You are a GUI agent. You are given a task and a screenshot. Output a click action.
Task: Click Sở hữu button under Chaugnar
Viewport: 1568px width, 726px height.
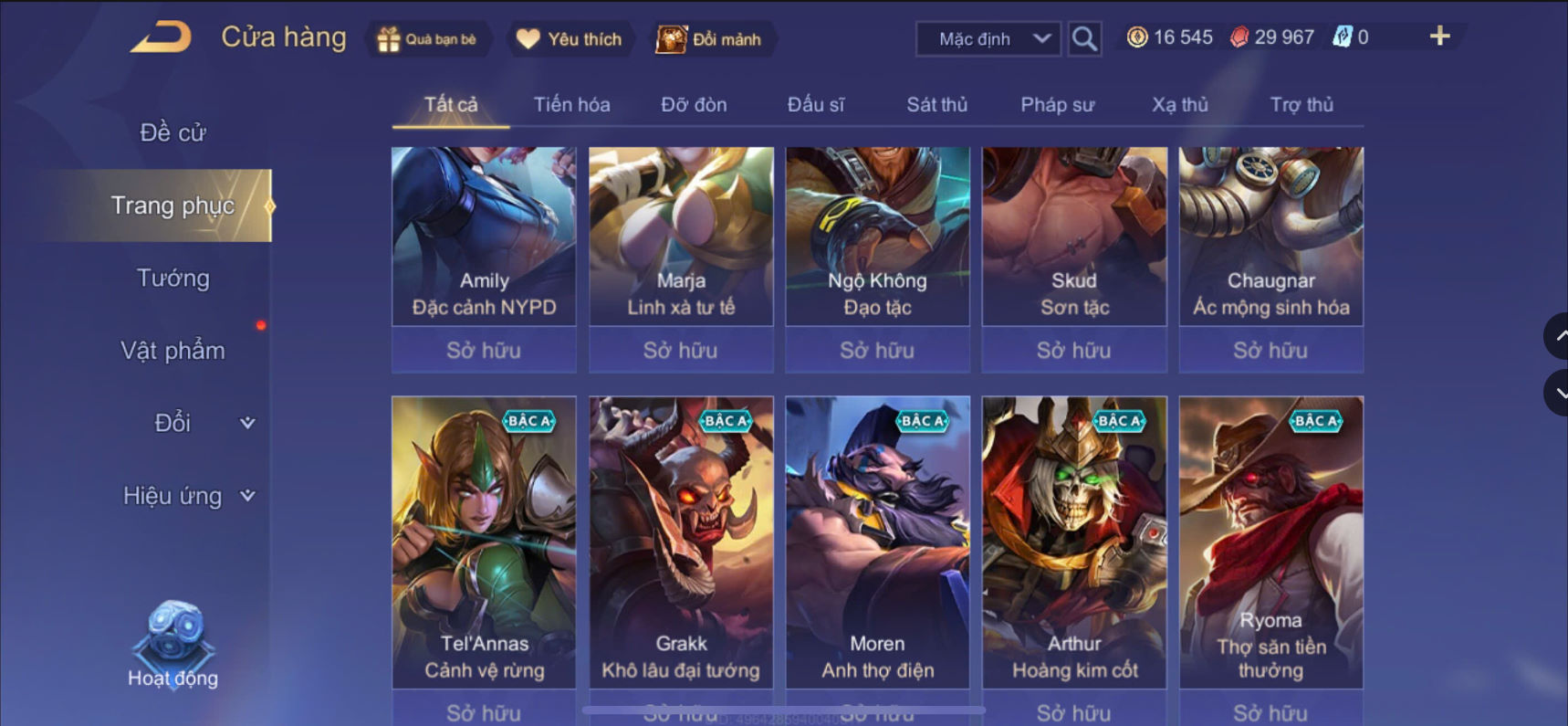point(1270,350)
